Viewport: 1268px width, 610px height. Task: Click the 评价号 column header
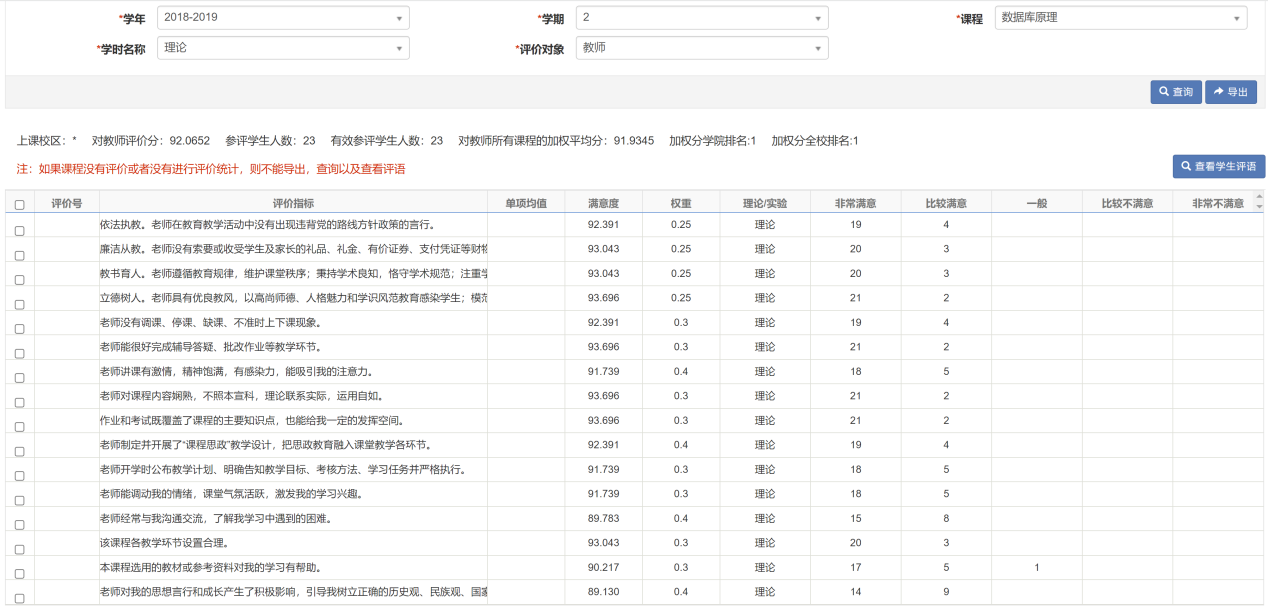pyautogui.click(x=66, y=203)
